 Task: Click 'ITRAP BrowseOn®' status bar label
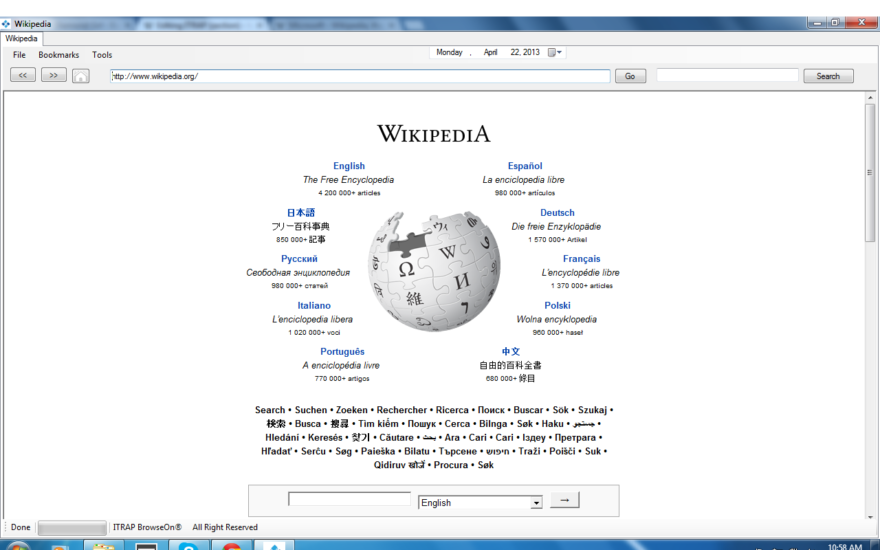pyautogui.click(x=147, y=528)
